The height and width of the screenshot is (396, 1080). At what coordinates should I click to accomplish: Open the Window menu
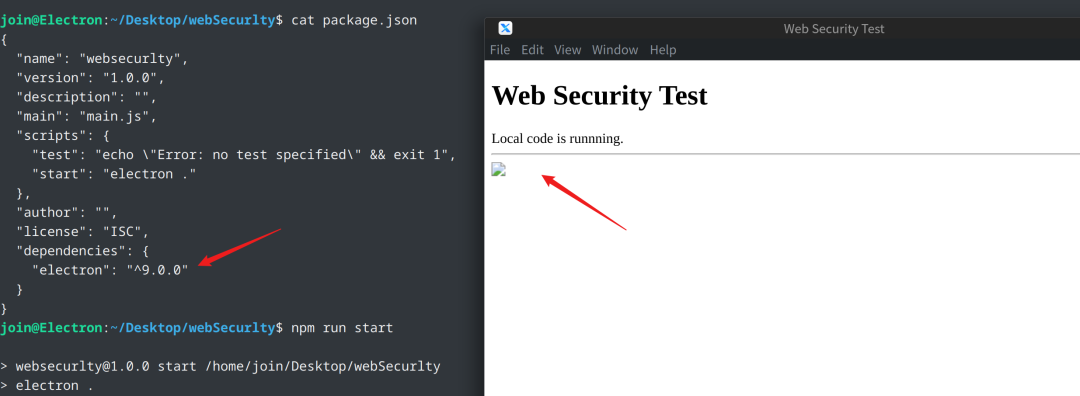click(x=615, y=50)
